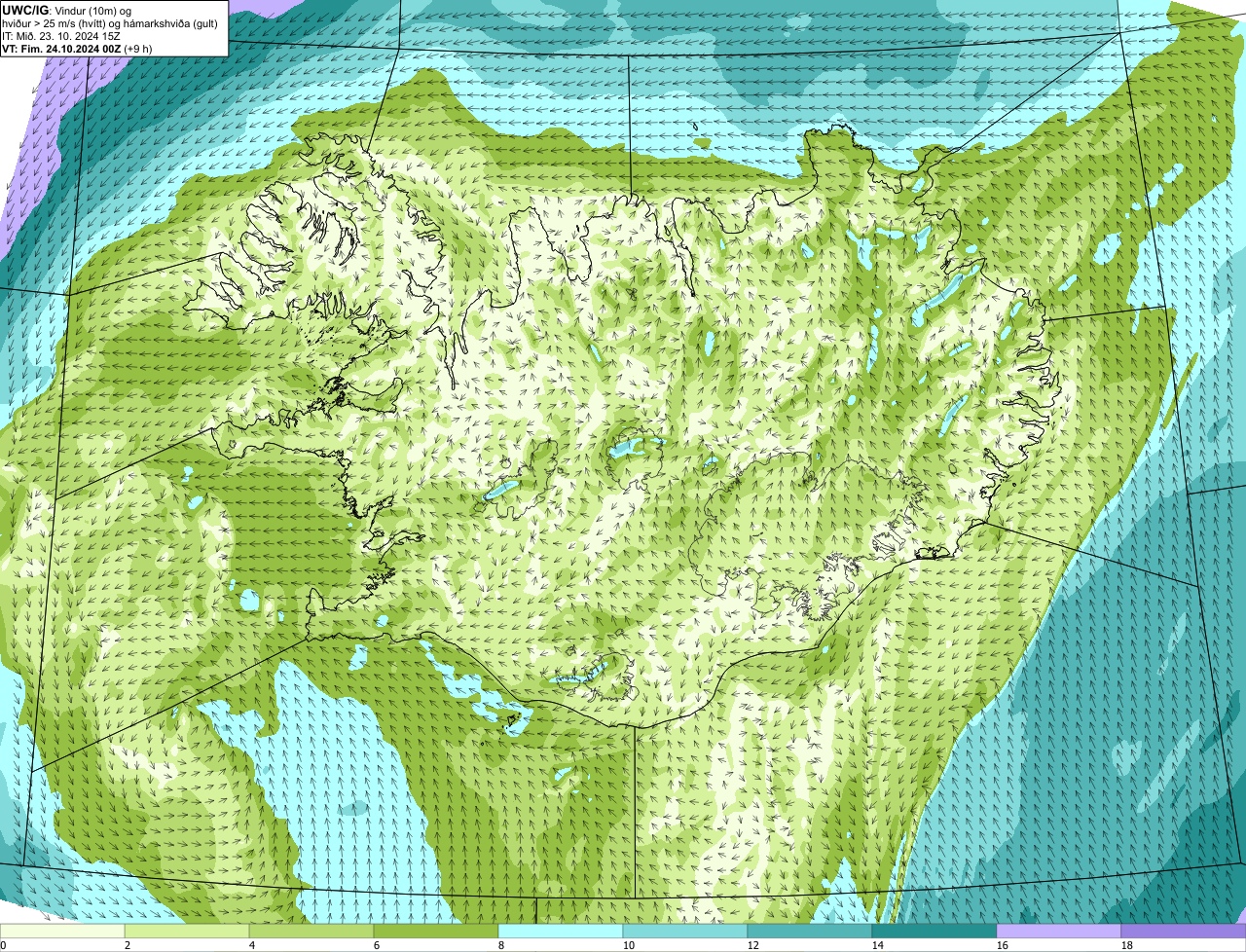
Task: Click the legend label '8'
Action: coord(501,945)
